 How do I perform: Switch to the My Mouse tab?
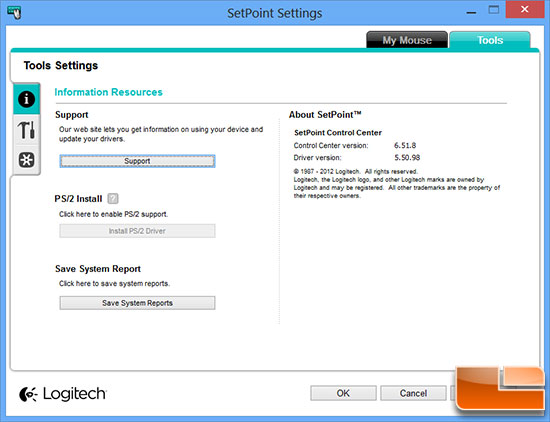tap(407, 40)
